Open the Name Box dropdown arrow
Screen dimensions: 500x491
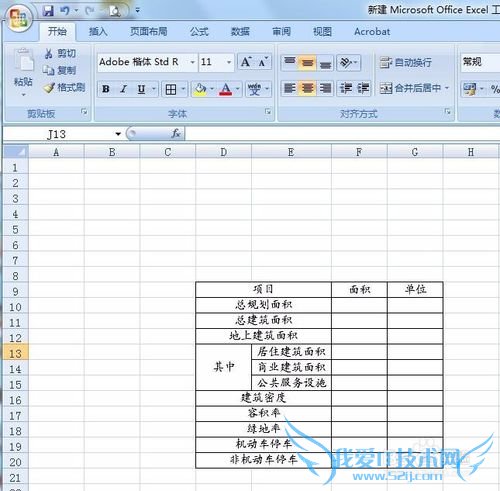coord(118,134)
